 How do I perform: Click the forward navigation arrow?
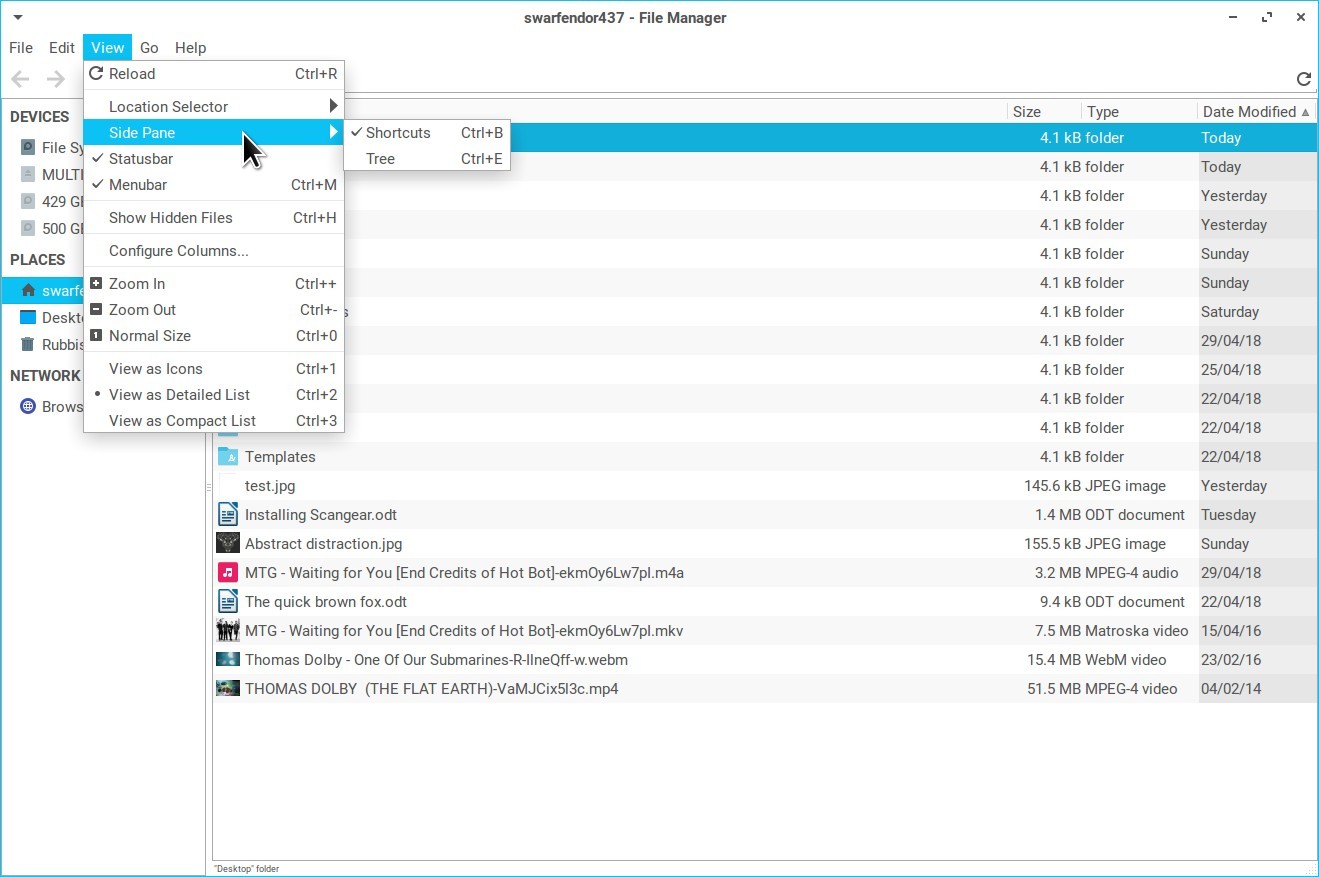(56, 79)
